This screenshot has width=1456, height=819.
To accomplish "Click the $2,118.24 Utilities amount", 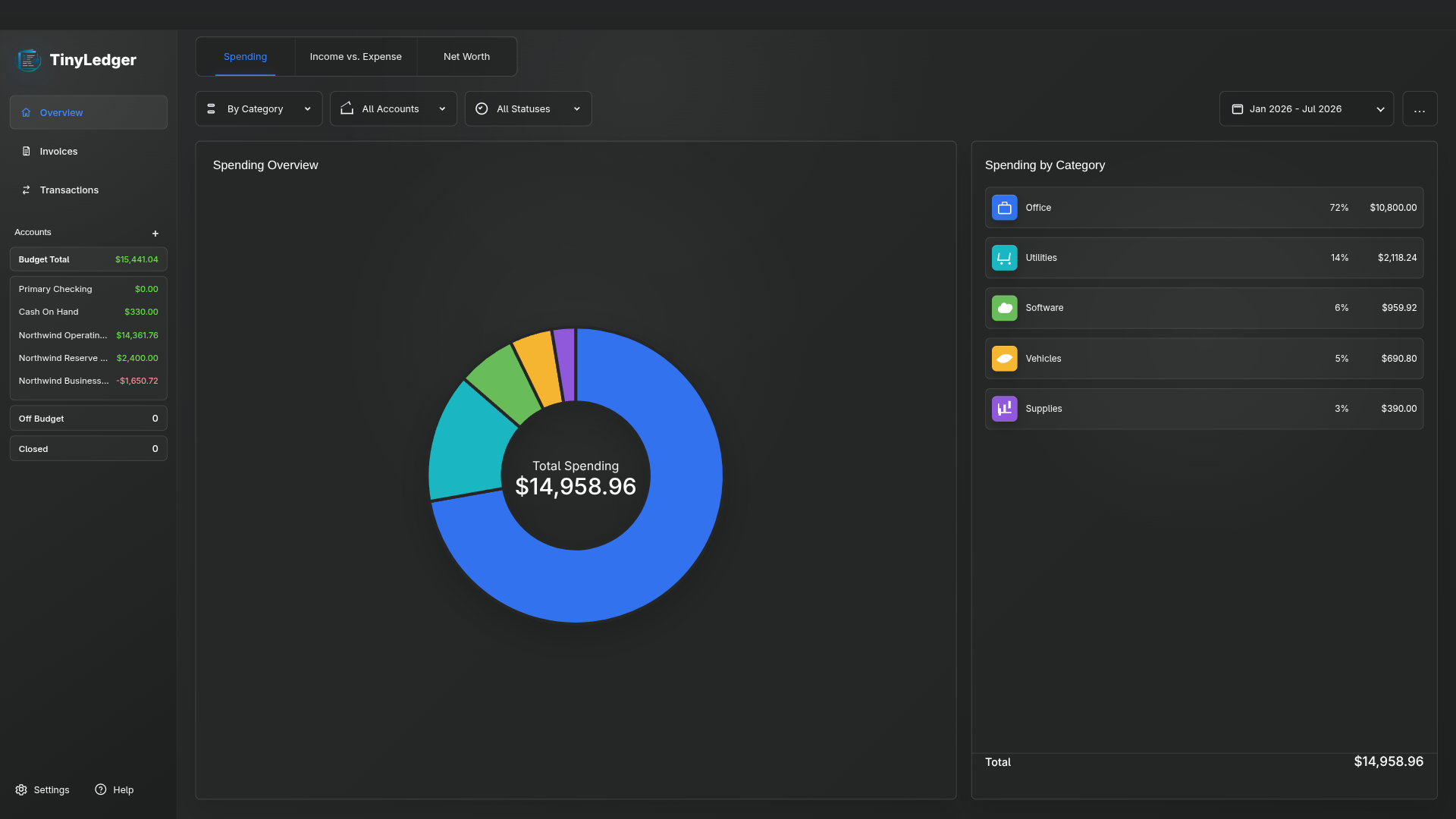I will tap(1397, 258).
